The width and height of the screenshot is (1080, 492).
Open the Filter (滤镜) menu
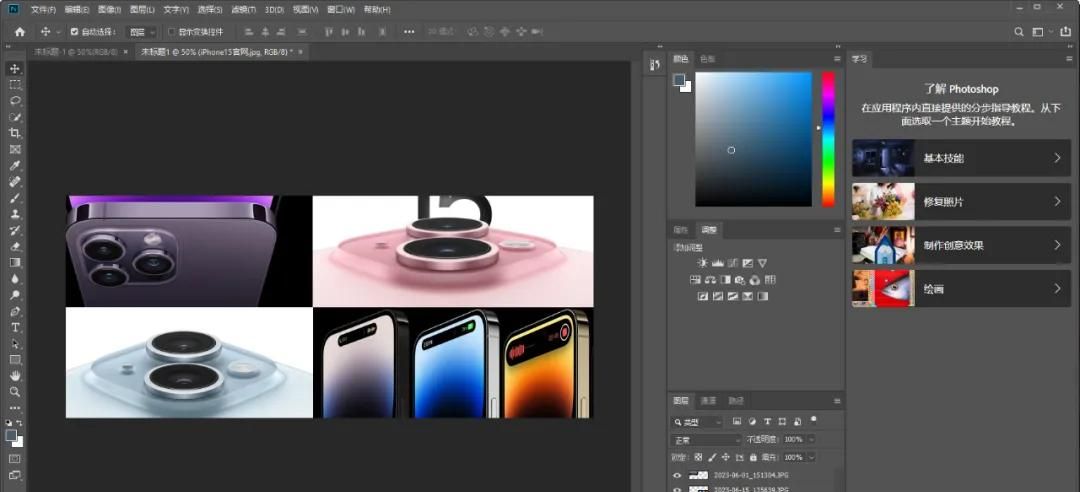point(243,10)
